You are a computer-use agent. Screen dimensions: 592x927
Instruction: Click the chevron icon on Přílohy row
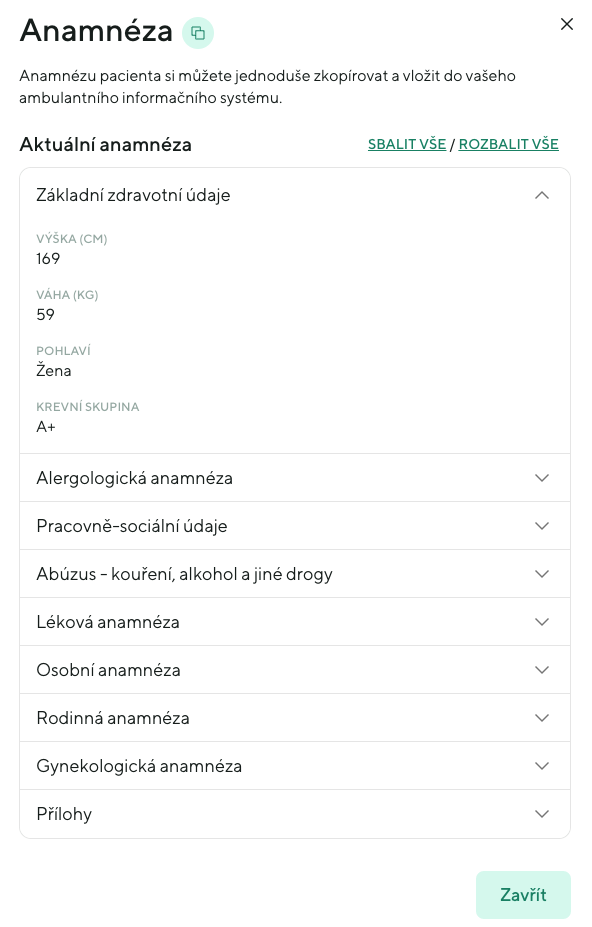[x=541, y=813]
